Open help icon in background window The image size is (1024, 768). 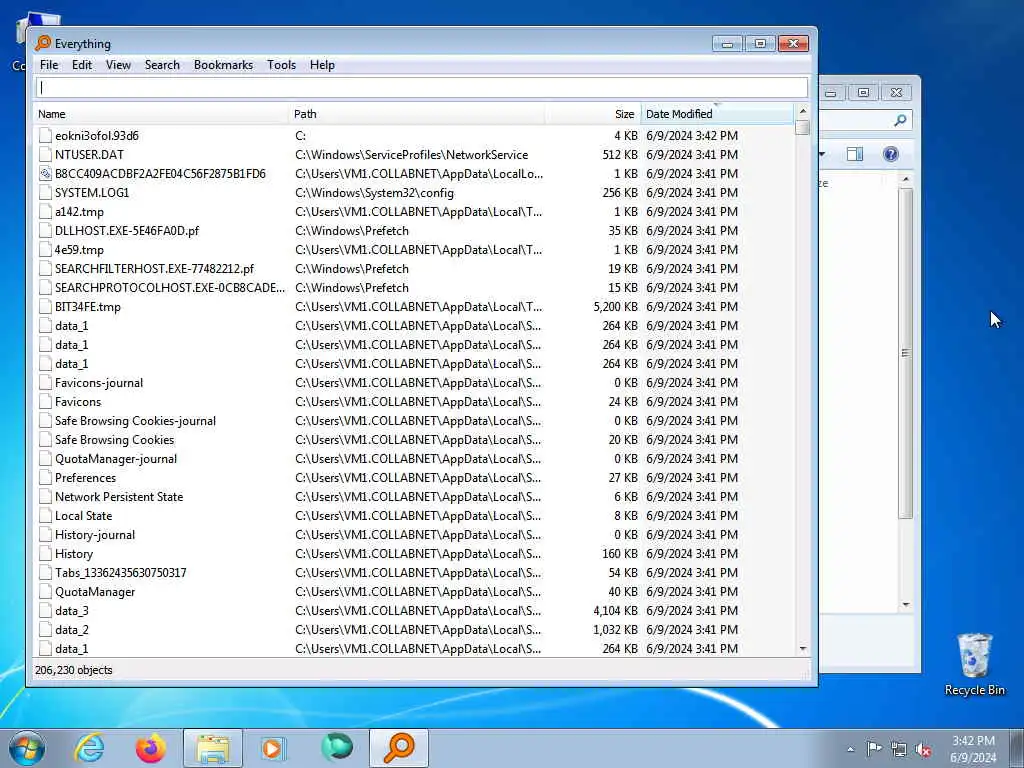[891, 154]
